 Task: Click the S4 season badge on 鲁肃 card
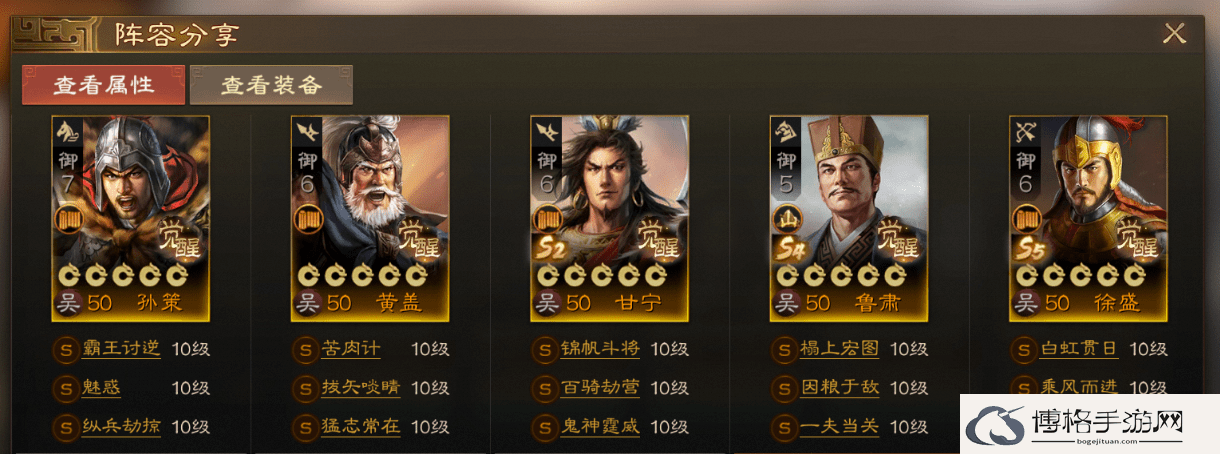(x=788, y=248)
